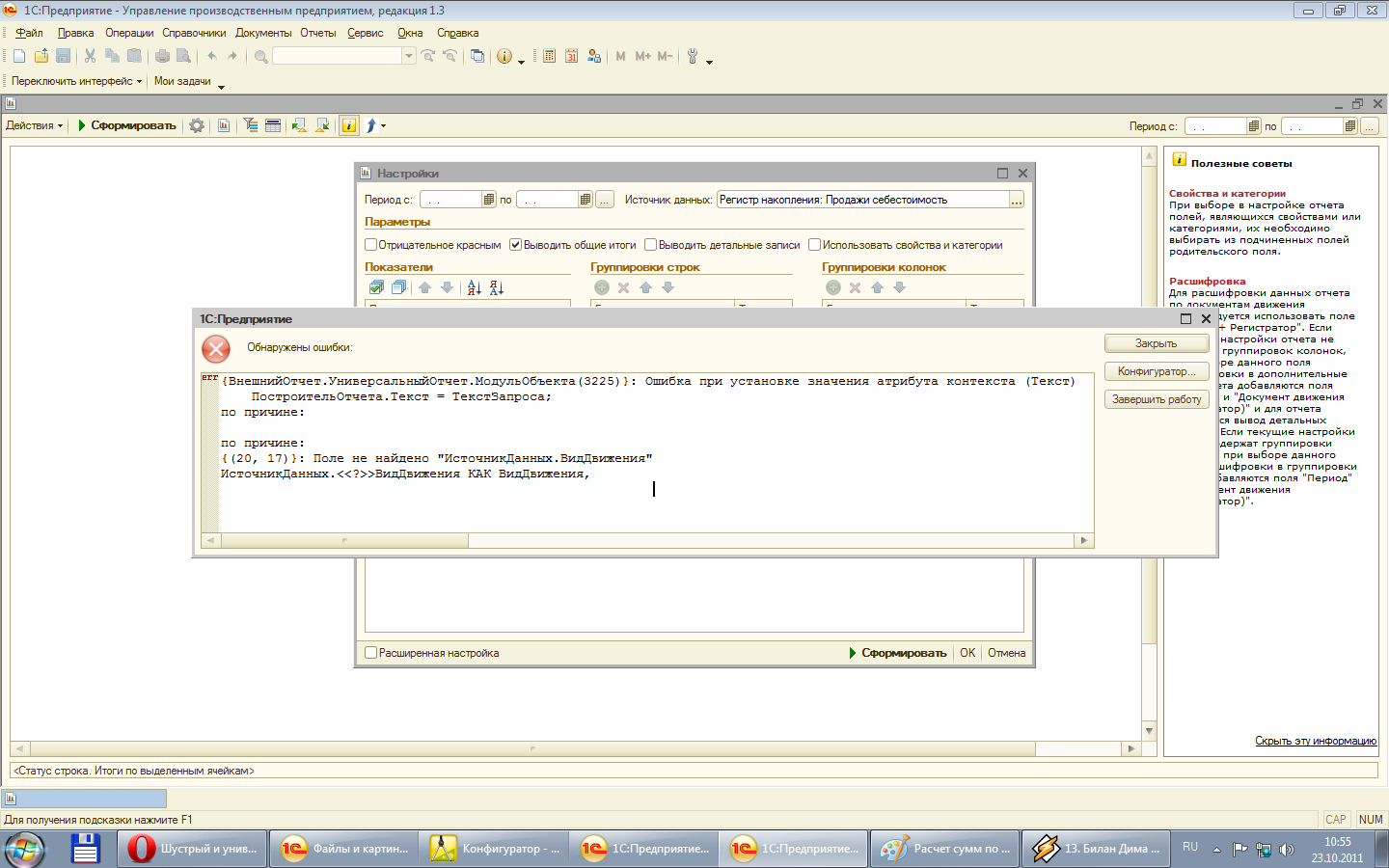Click the Источник данных input field
Image resolution: width=1389 pixels, height=868 pixels.
pyautogui.click(x=862, y=200)
